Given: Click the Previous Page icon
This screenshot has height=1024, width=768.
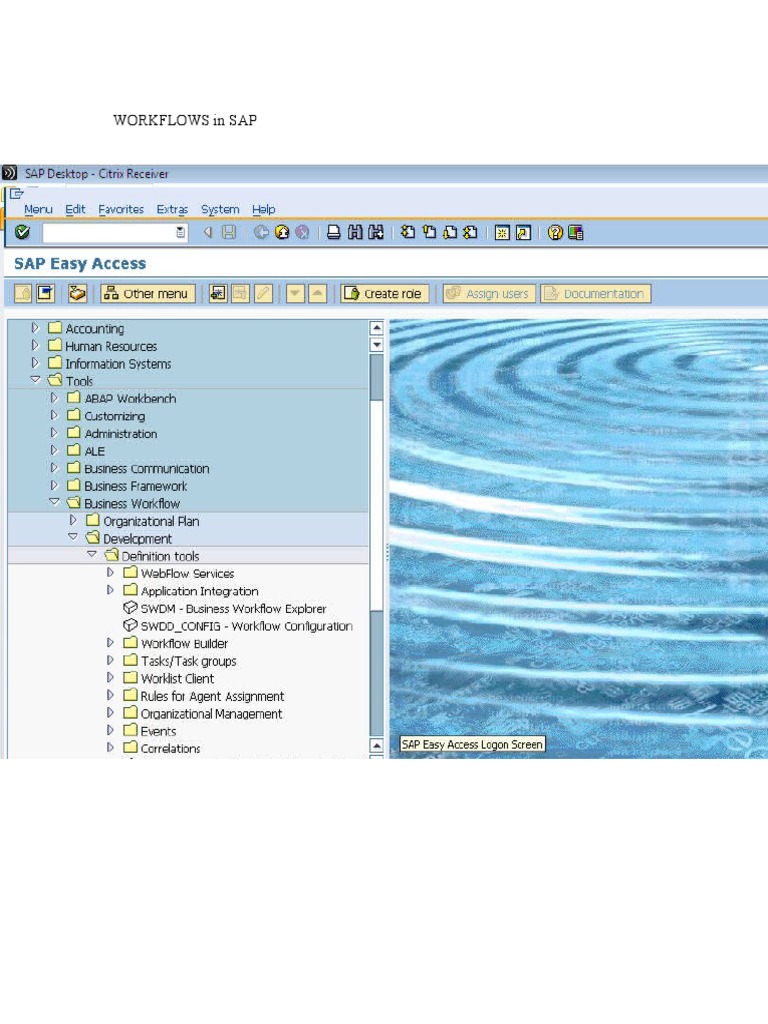Looking at the screenshot, I should click(x=429, y=232).
